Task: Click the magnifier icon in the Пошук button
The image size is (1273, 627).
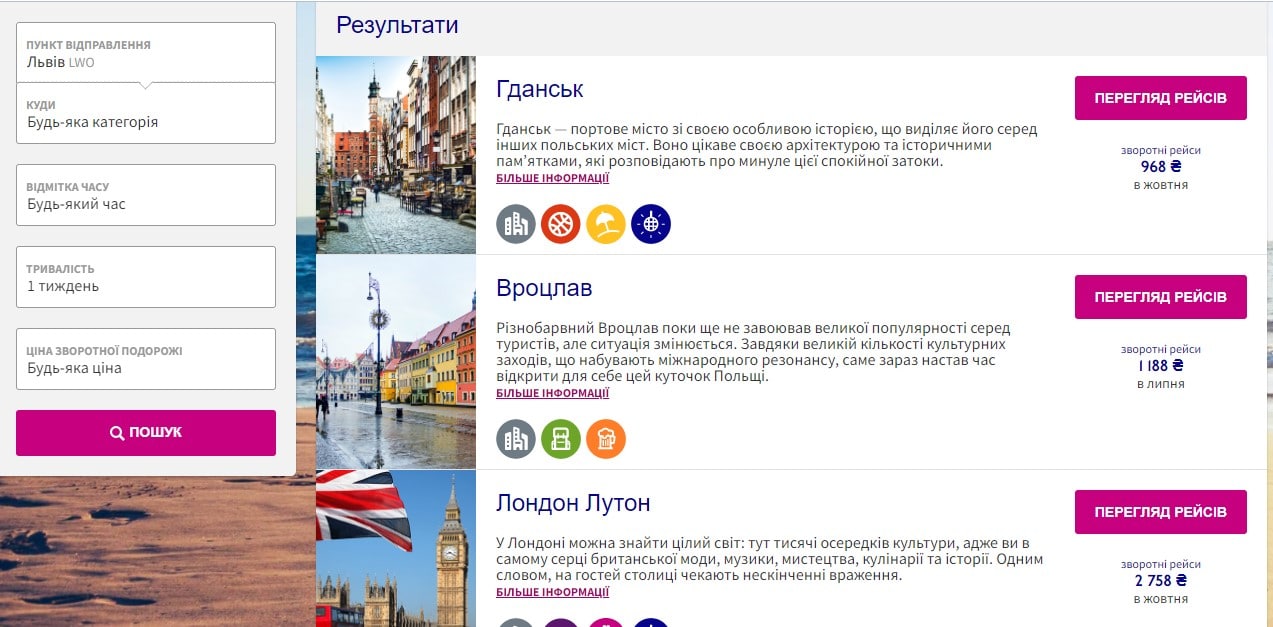Action: 117,433
